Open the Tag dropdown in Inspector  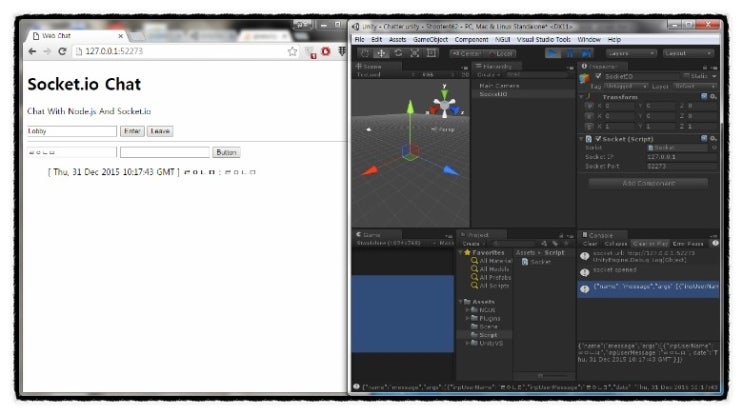point(626,86)
